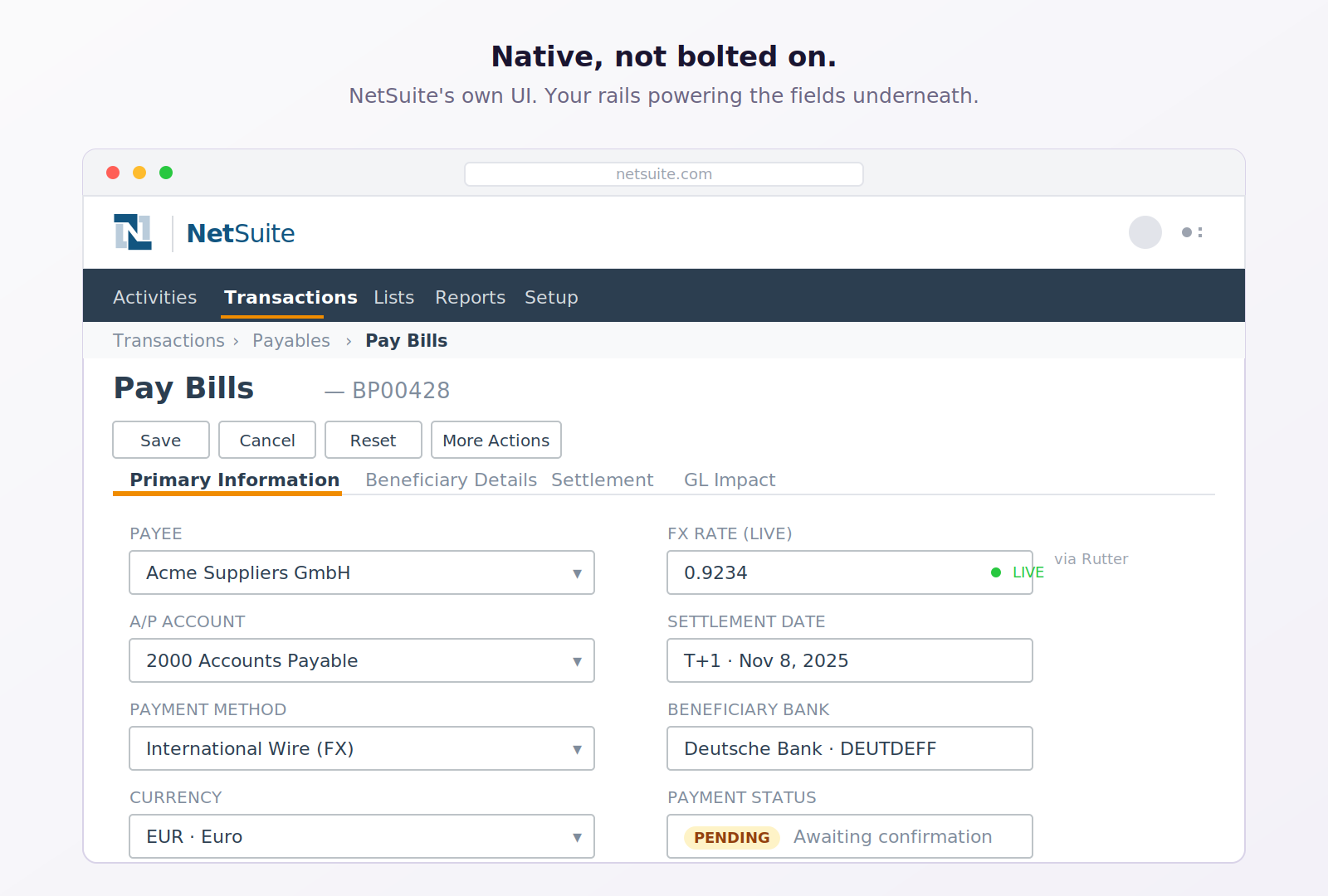The image size is (1328, 896).
Task: Click the Save button
Action: [161, 440]
